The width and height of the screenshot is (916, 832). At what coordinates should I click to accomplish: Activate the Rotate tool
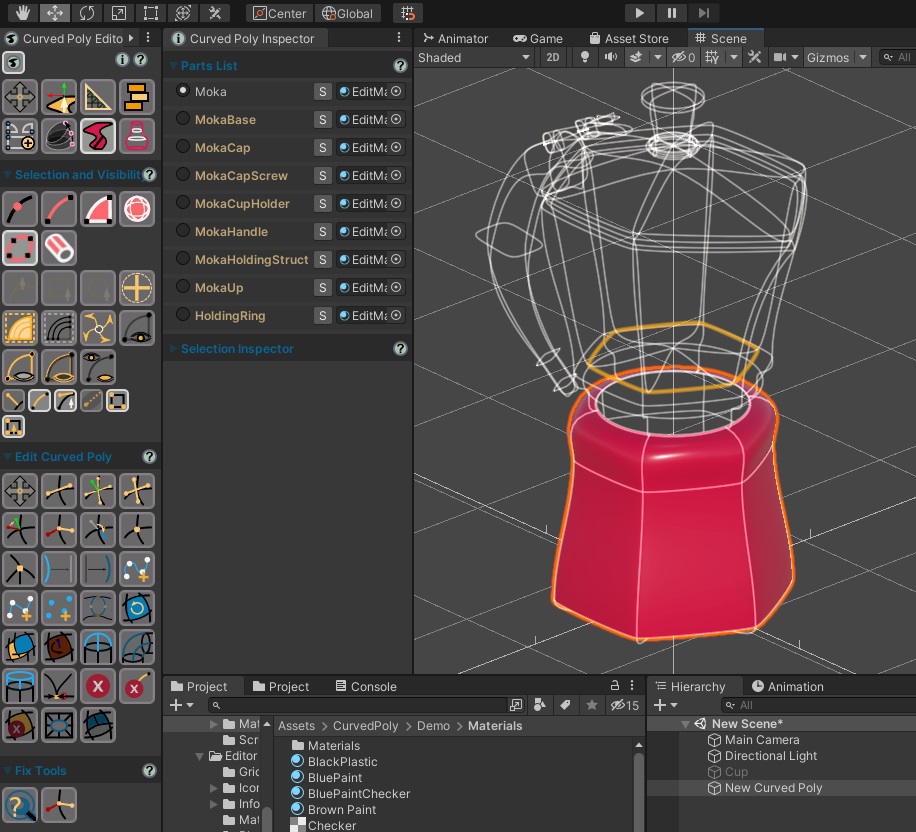pyautogui.click(x=86, y=13)
